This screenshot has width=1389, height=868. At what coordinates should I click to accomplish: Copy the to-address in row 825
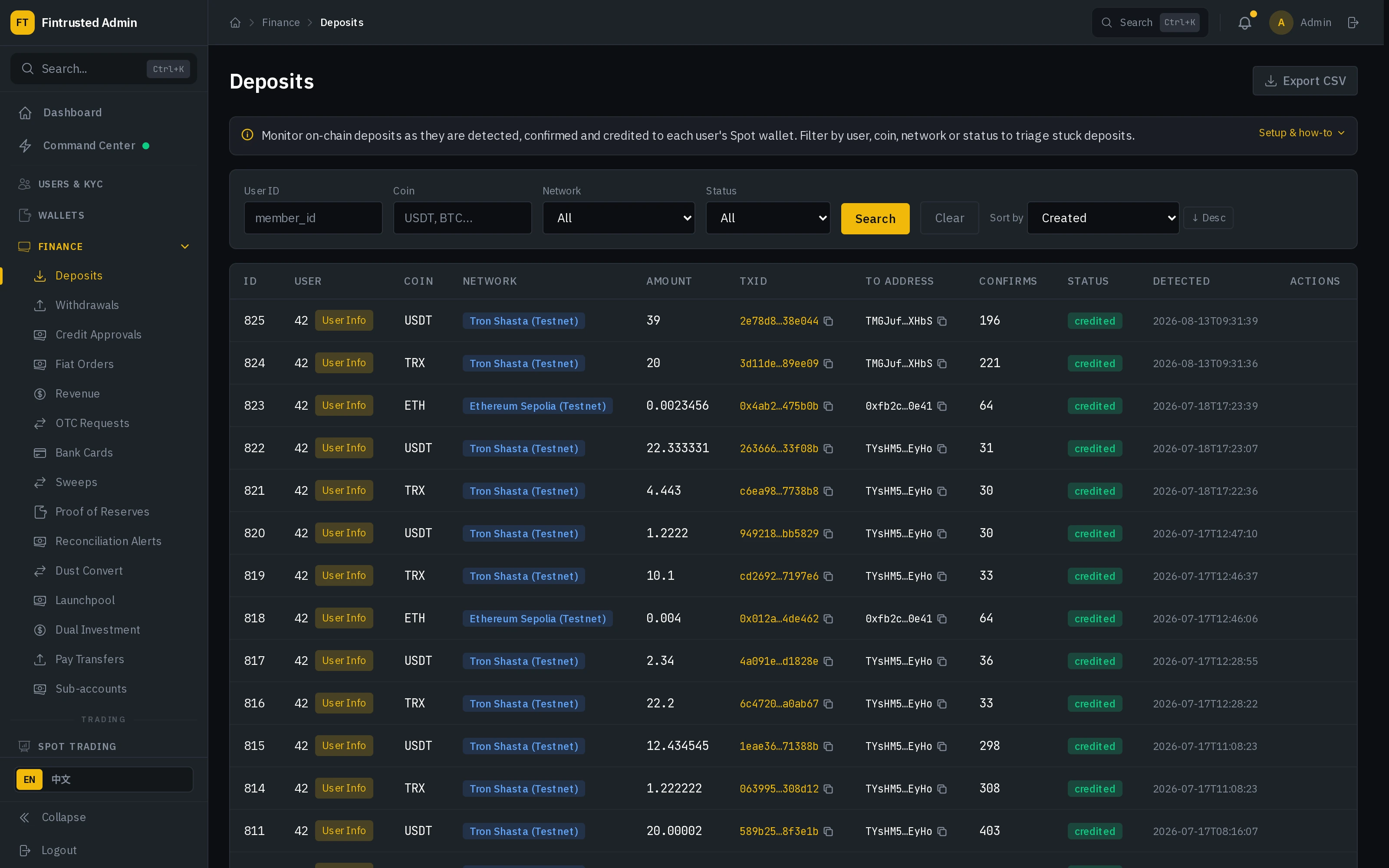pos(942,321)
